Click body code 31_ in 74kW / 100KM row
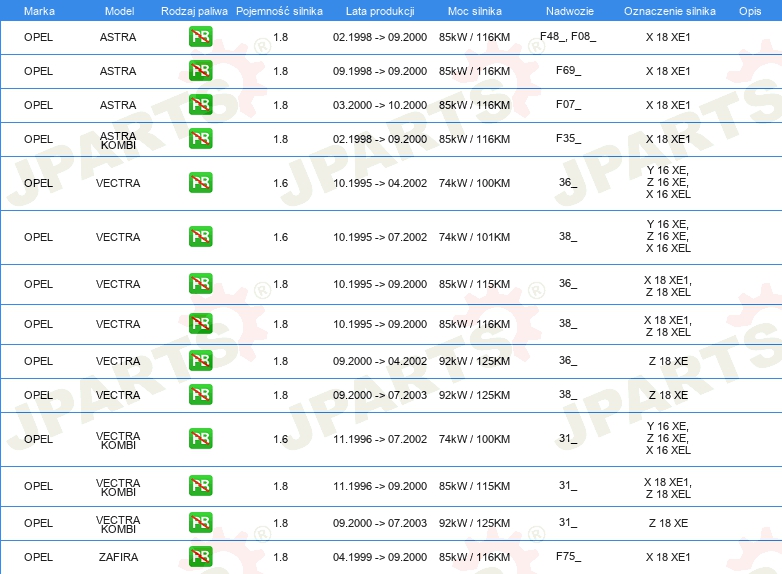 [x=568, y=438]
